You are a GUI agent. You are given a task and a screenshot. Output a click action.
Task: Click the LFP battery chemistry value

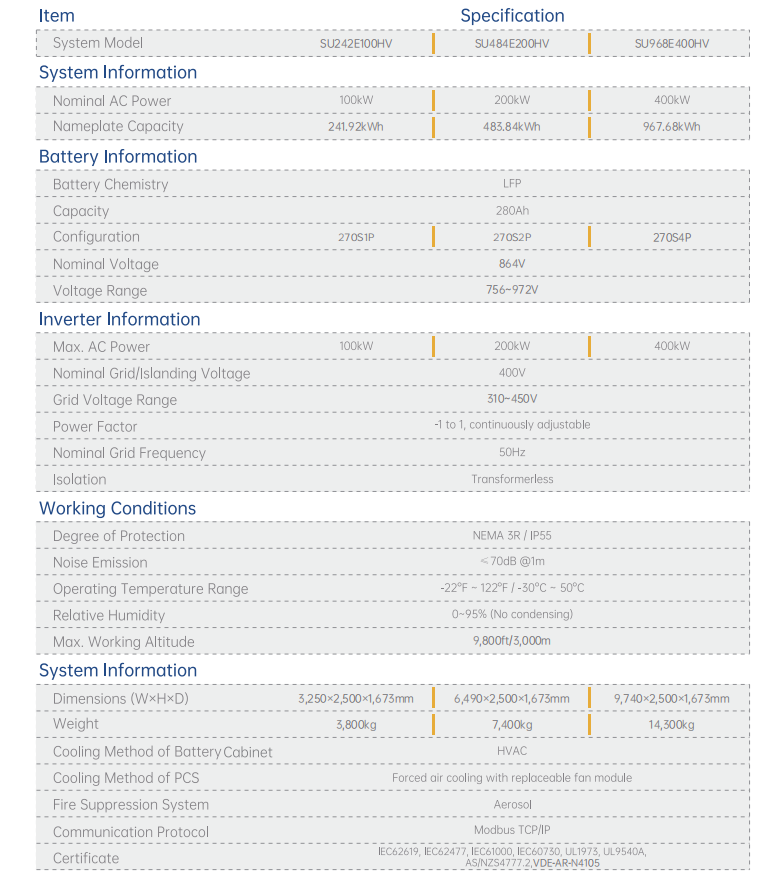(x=512, y=184)
